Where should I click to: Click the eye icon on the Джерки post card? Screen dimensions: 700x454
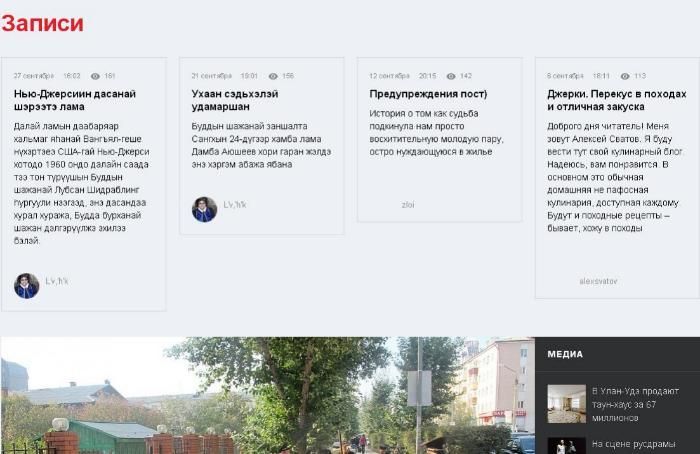[x=625, y=76]
